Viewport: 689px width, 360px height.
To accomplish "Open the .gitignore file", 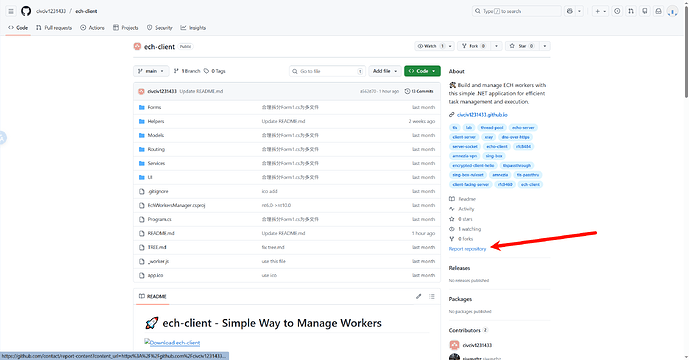I will (158, 192).
